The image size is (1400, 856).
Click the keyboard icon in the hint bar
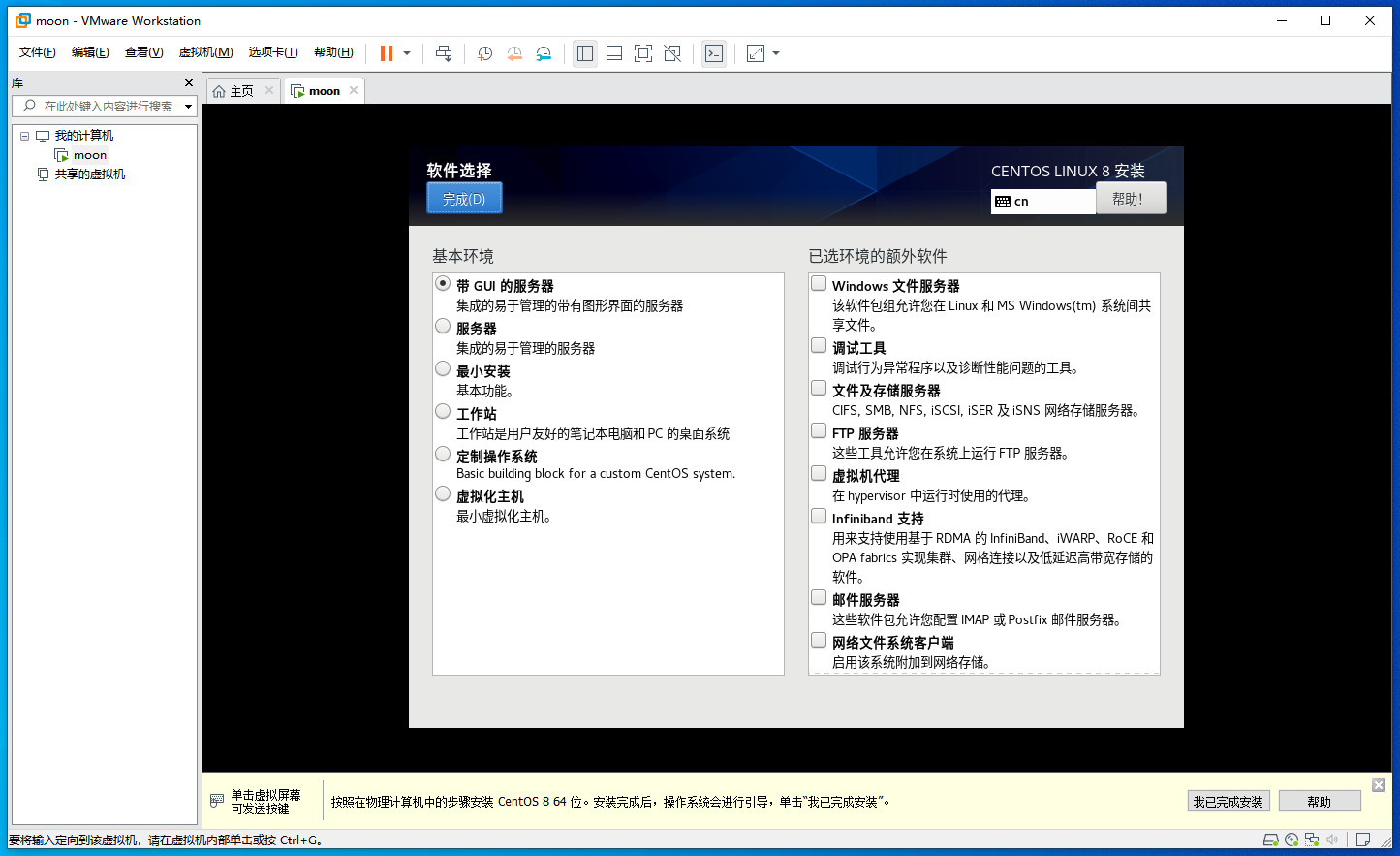click(x=217, y=802)
